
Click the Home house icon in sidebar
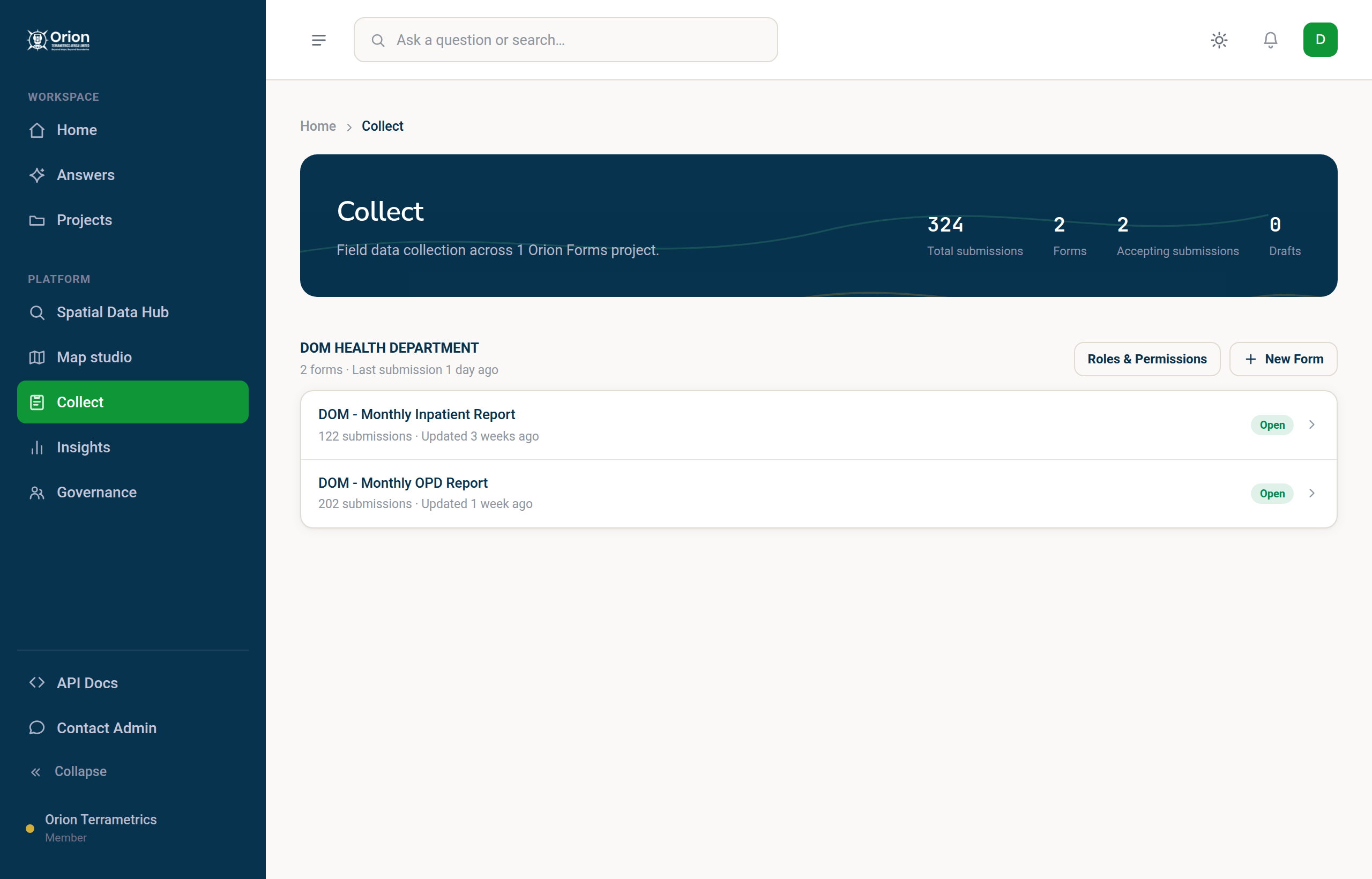(37, 130)
